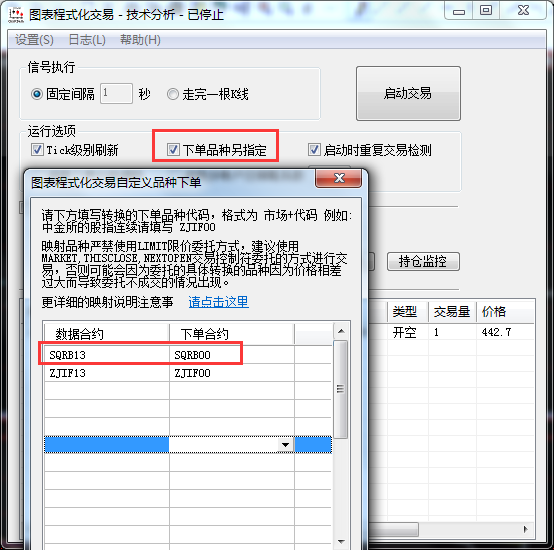Minimize the 图表程式化交易 window
The image size is (554, 550).
coord(459,11)
